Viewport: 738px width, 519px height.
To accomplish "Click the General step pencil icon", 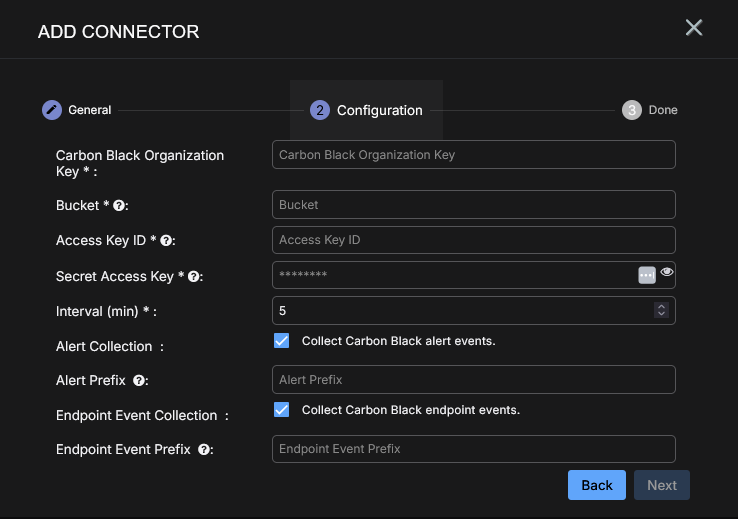I will click(52, 110).
